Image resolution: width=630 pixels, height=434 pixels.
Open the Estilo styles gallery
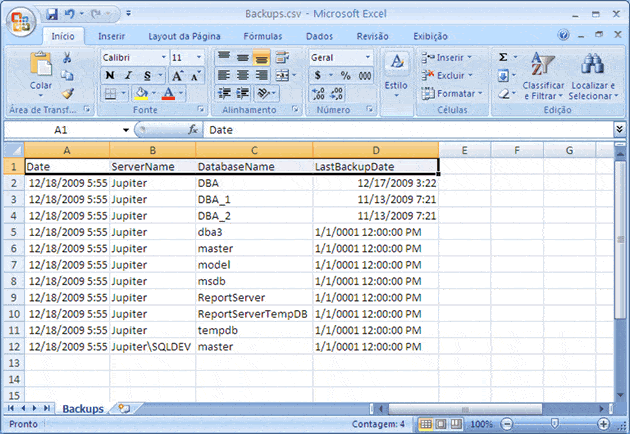point(396,75)
